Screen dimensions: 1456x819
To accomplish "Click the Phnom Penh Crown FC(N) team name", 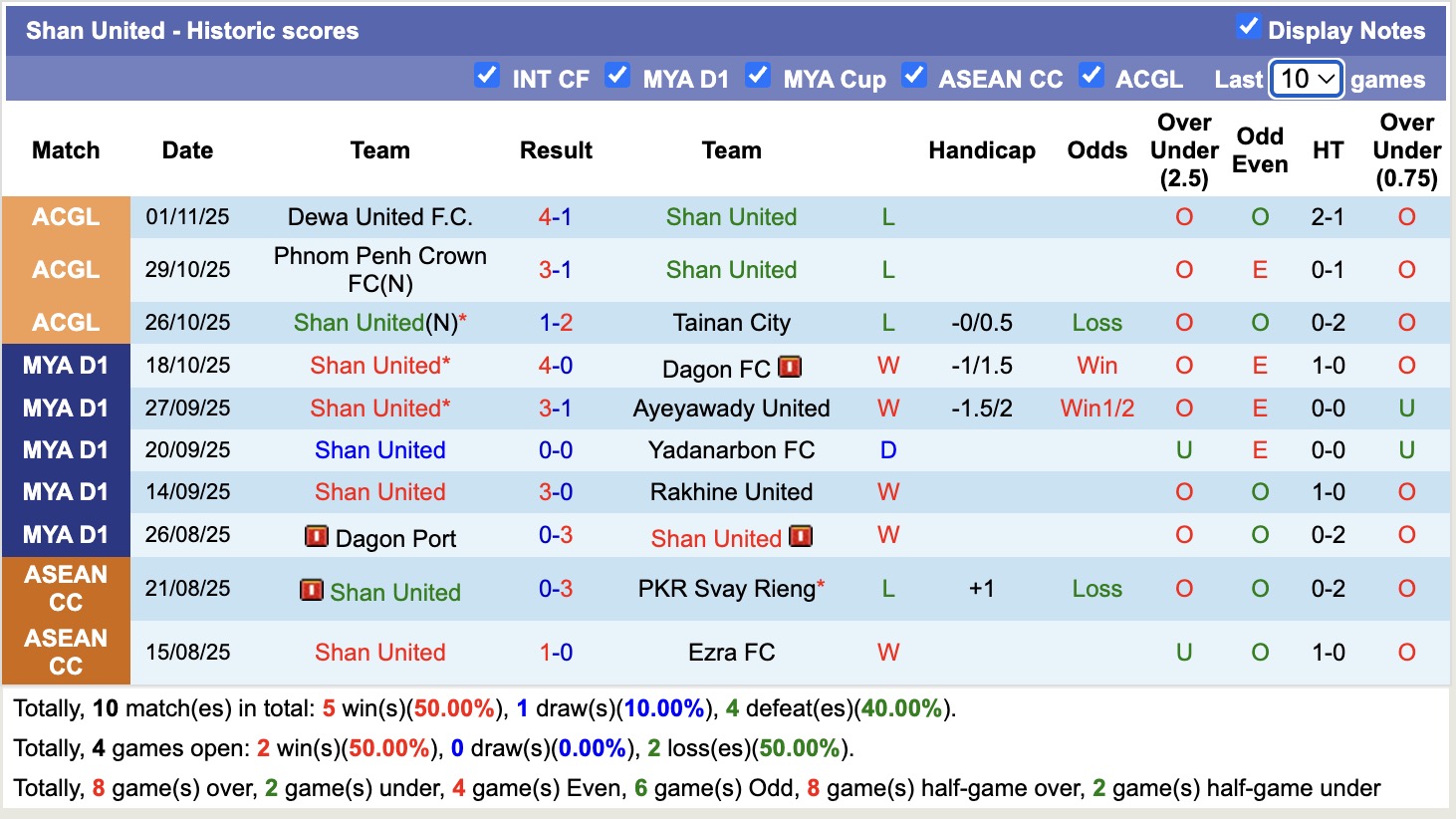I will click(379, 269).
